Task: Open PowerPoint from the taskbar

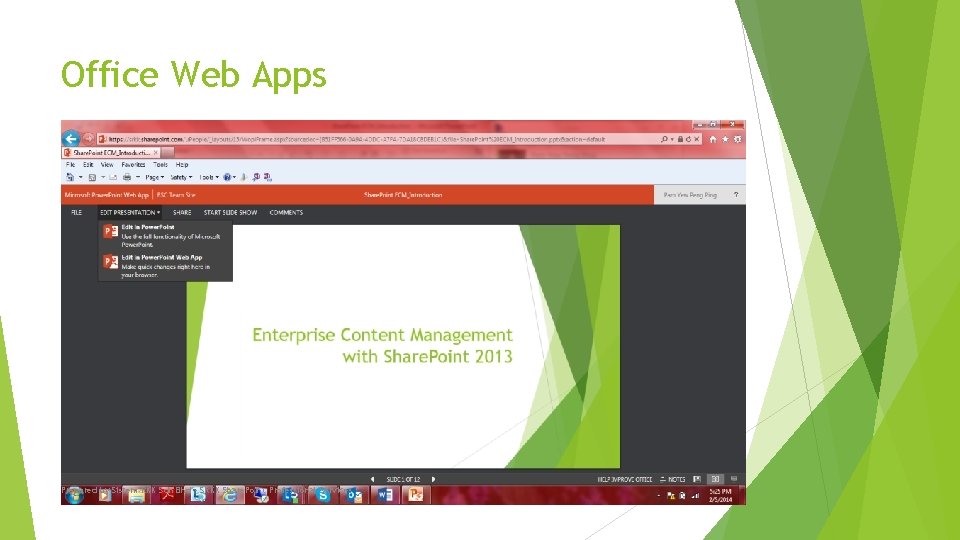Action: coord(416,495)
